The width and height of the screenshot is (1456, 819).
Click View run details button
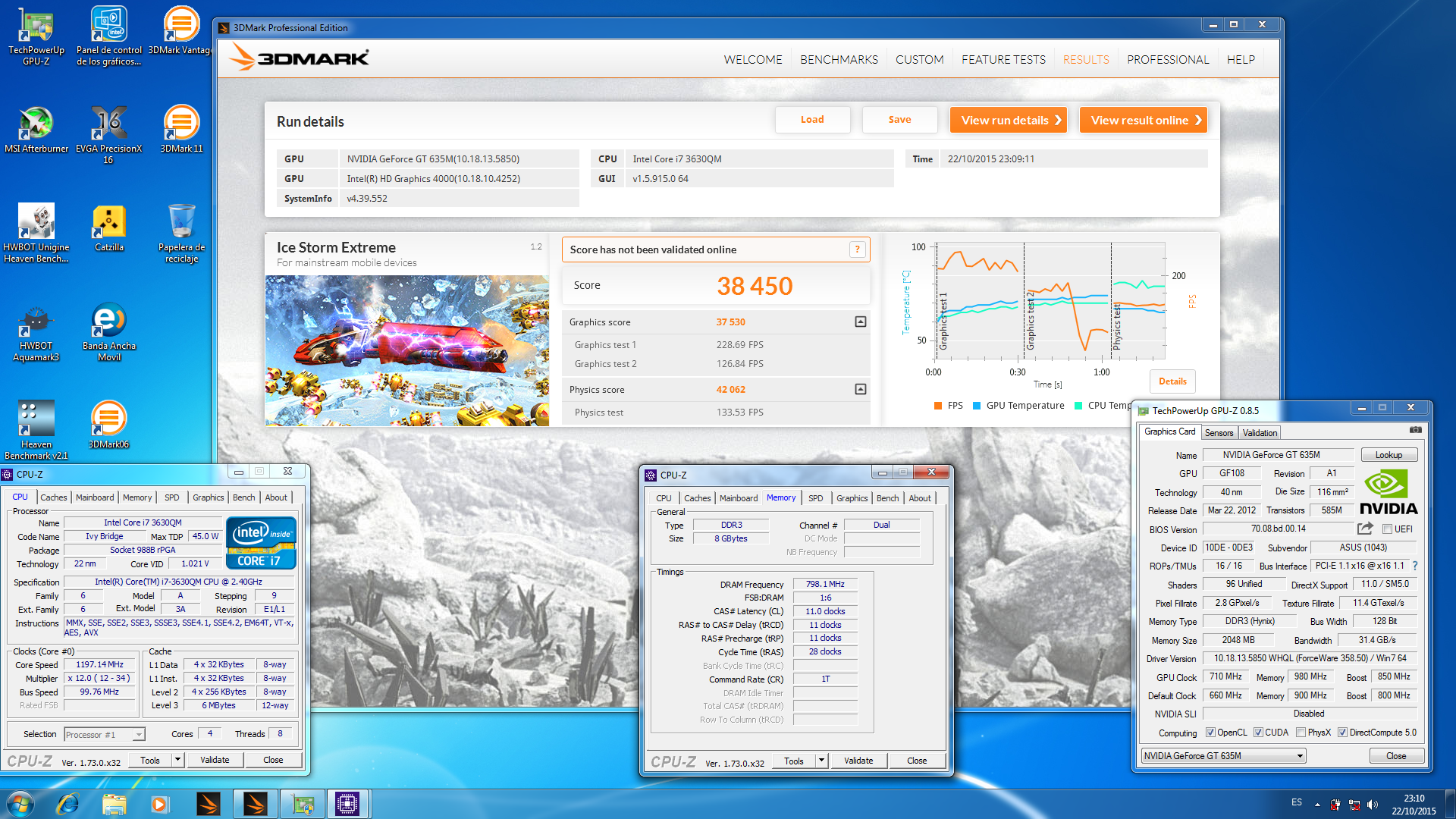tap(1009, 120)
